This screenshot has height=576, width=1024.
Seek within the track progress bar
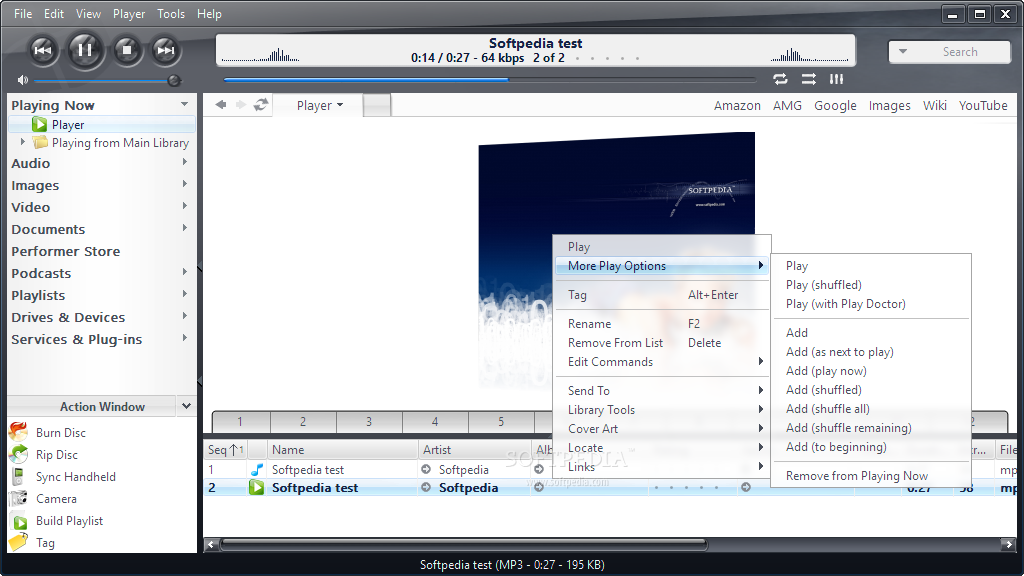tap(489, 80)
